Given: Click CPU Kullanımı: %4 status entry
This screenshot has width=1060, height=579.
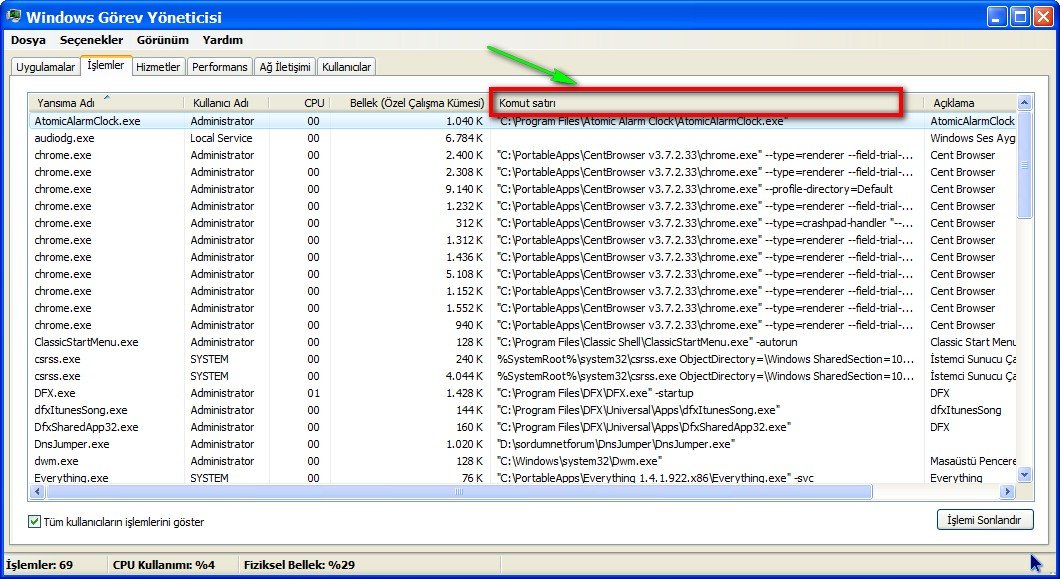Looking at the screenshot, I should pyautogui.click(x=164, y=565).
